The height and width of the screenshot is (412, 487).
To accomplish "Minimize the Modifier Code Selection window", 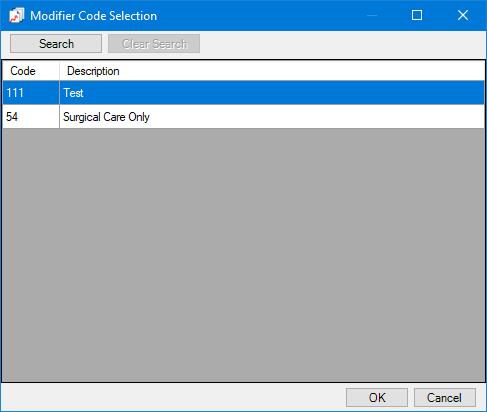I will [372, 15].
